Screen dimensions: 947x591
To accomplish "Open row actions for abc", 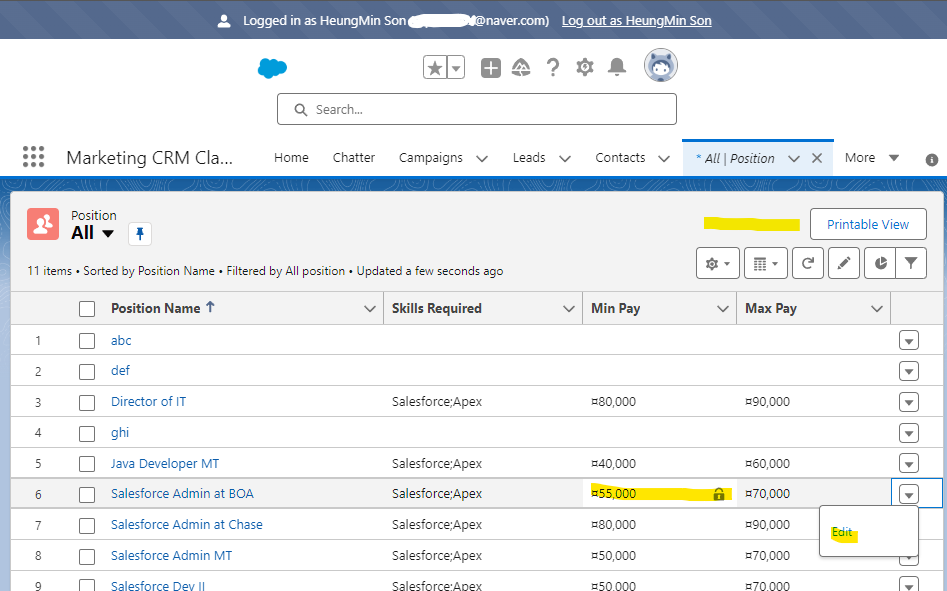I will click(x=909, y=340).
